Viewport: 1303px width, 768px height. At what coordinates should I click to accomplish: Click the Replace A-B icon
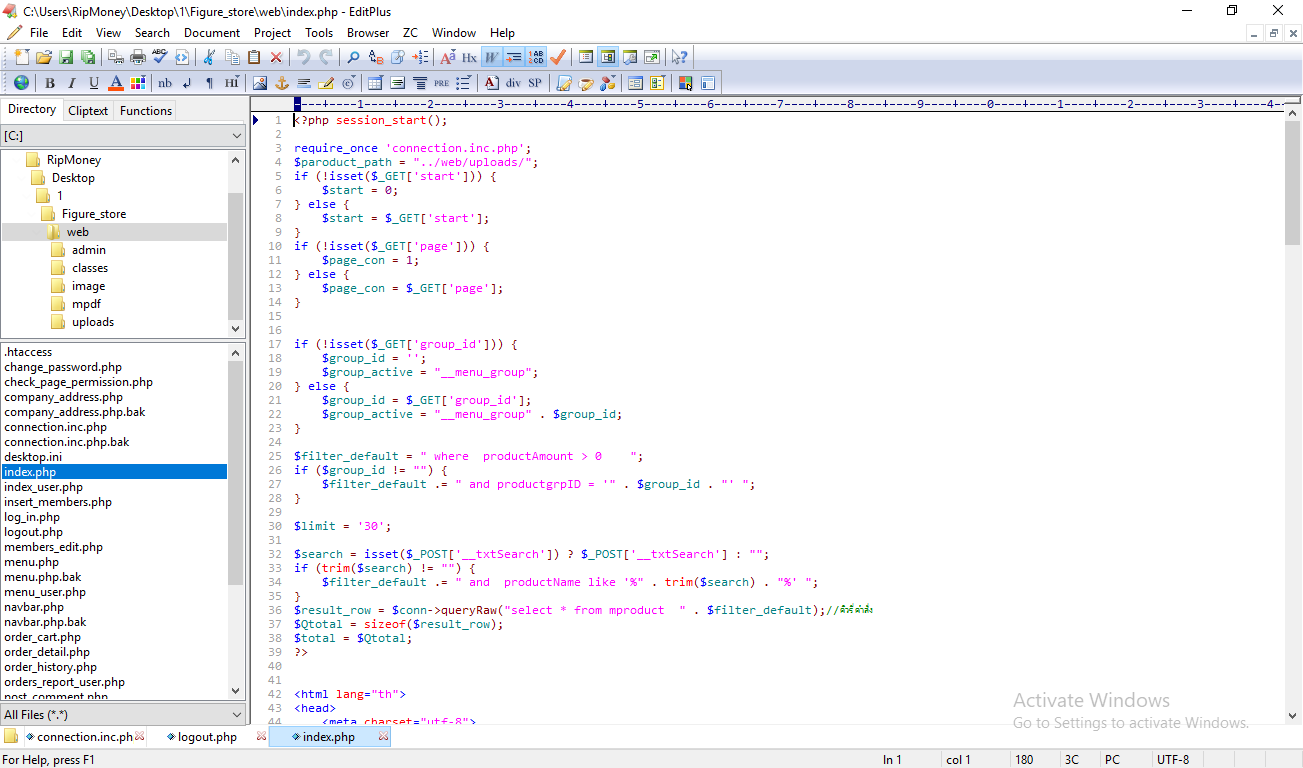(x=376, y=57)
